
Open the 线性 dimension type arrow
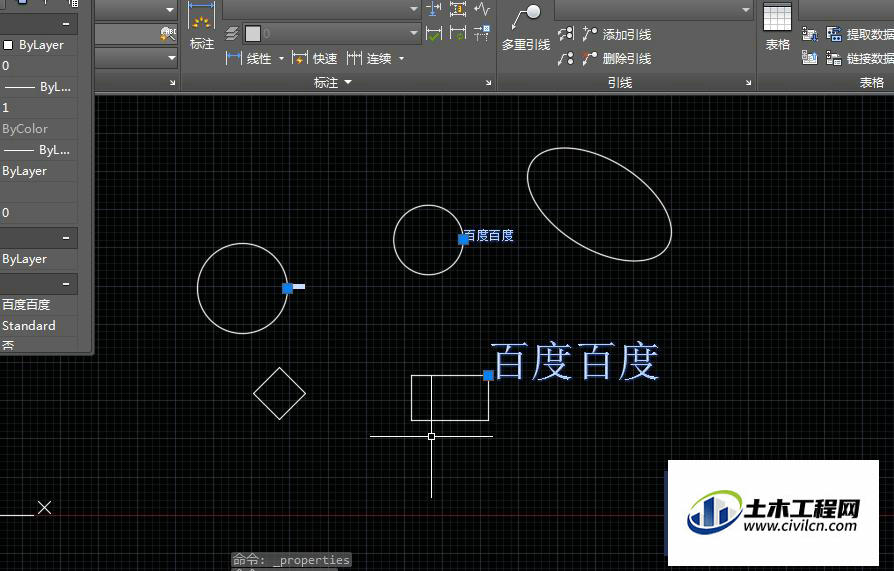281,59
